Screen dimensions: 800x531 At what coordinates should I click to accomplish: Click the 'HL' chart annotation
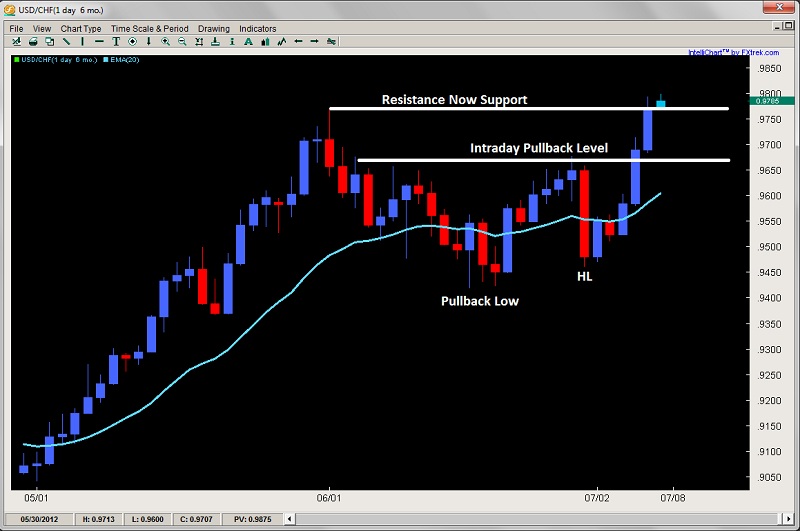coord(585,276)
